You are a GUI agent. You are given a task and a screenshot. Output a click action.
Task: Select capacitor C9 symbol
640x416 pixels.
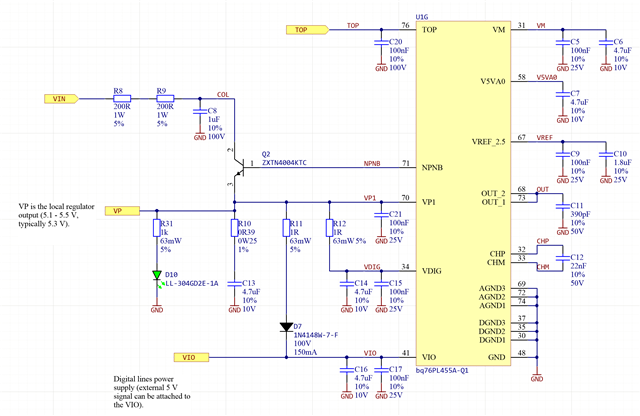(x=562, y=155)
